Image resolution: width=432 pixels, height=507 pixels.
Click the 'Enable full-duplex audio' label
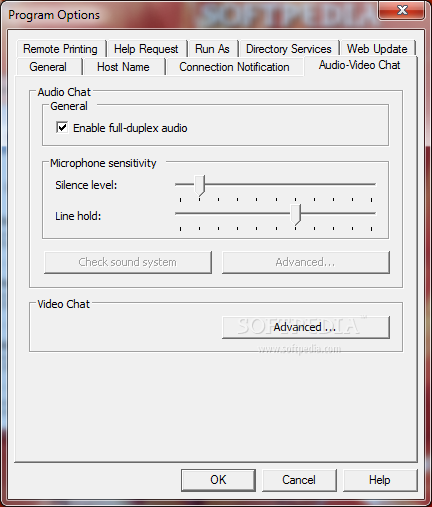(130, 128)
